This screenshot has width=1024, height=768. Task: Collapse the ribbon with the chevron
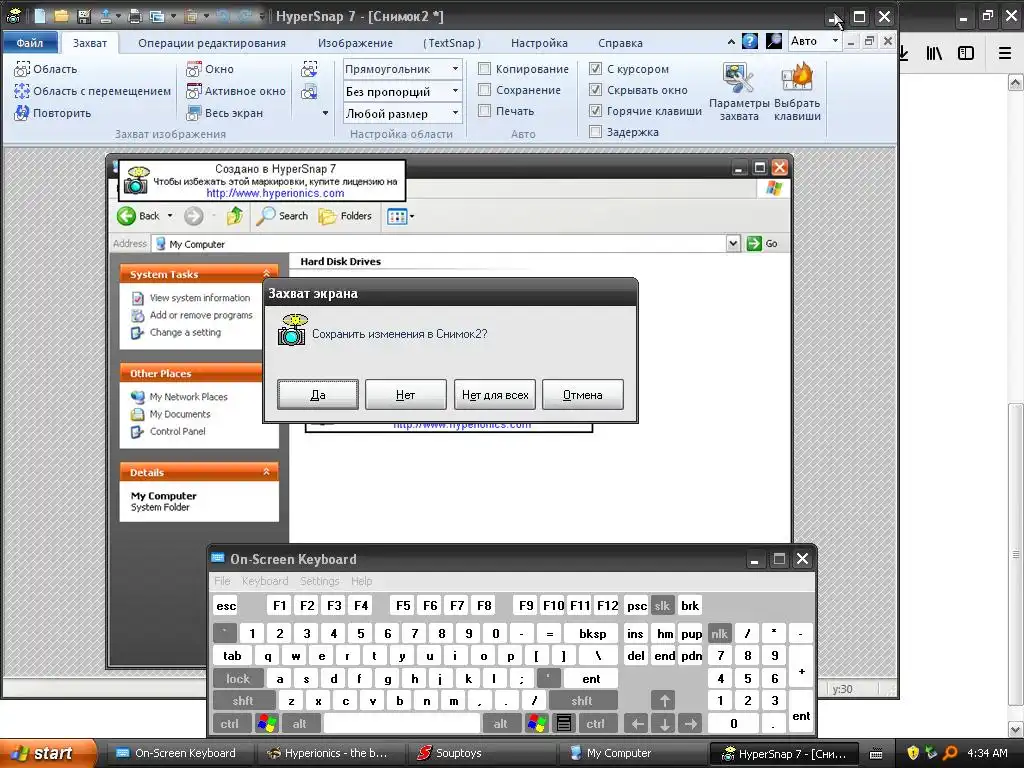731,42
